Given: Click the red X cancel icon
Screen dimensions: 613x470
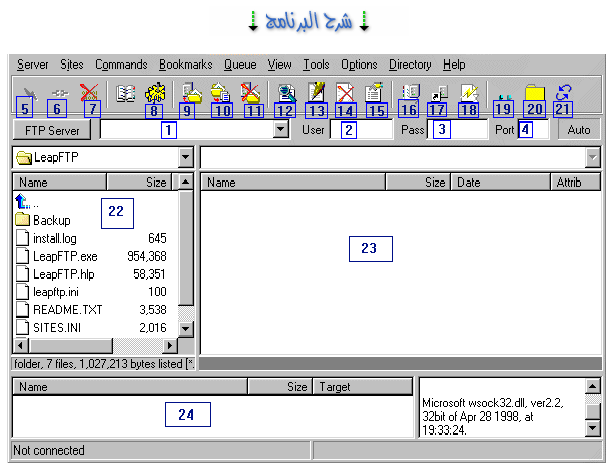Looking at the screenshot, I should click(x=88, y=92).
